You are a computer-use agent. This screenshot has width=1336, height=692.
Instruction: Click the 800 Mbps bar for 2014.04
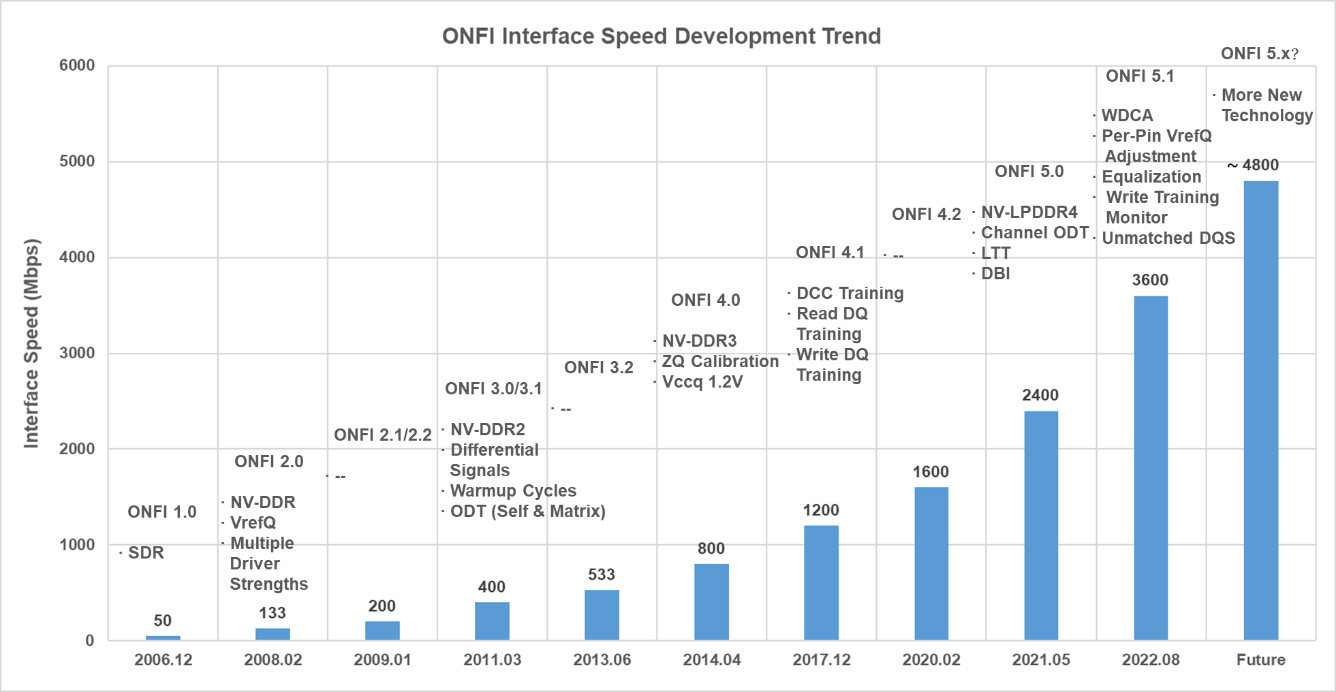pos(711,602)
